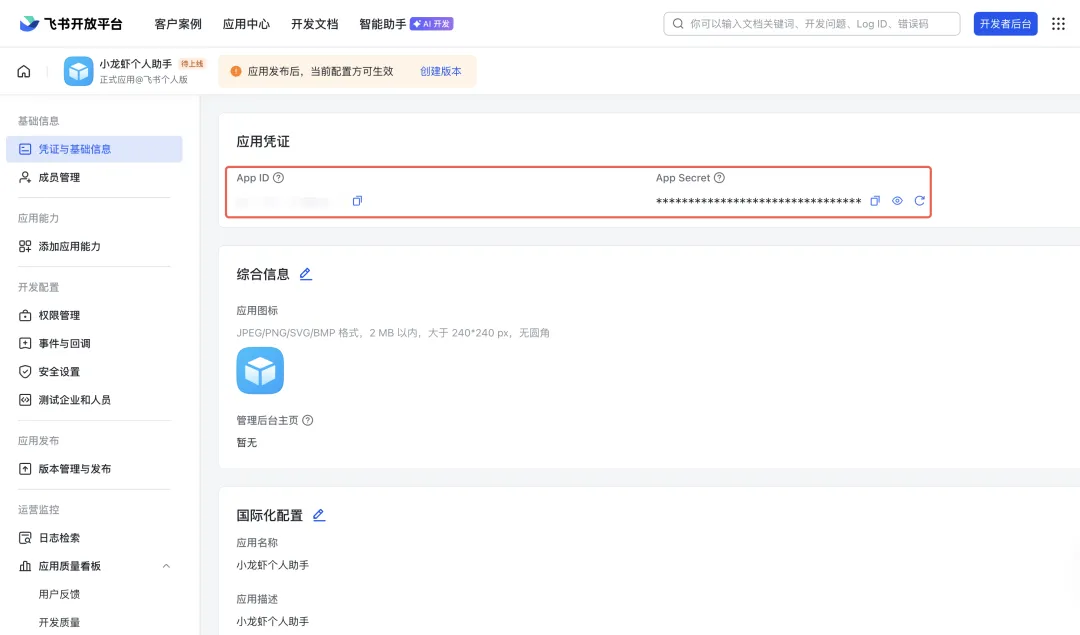Open 应用中心 in top navigation

click(x=246, y=24)
